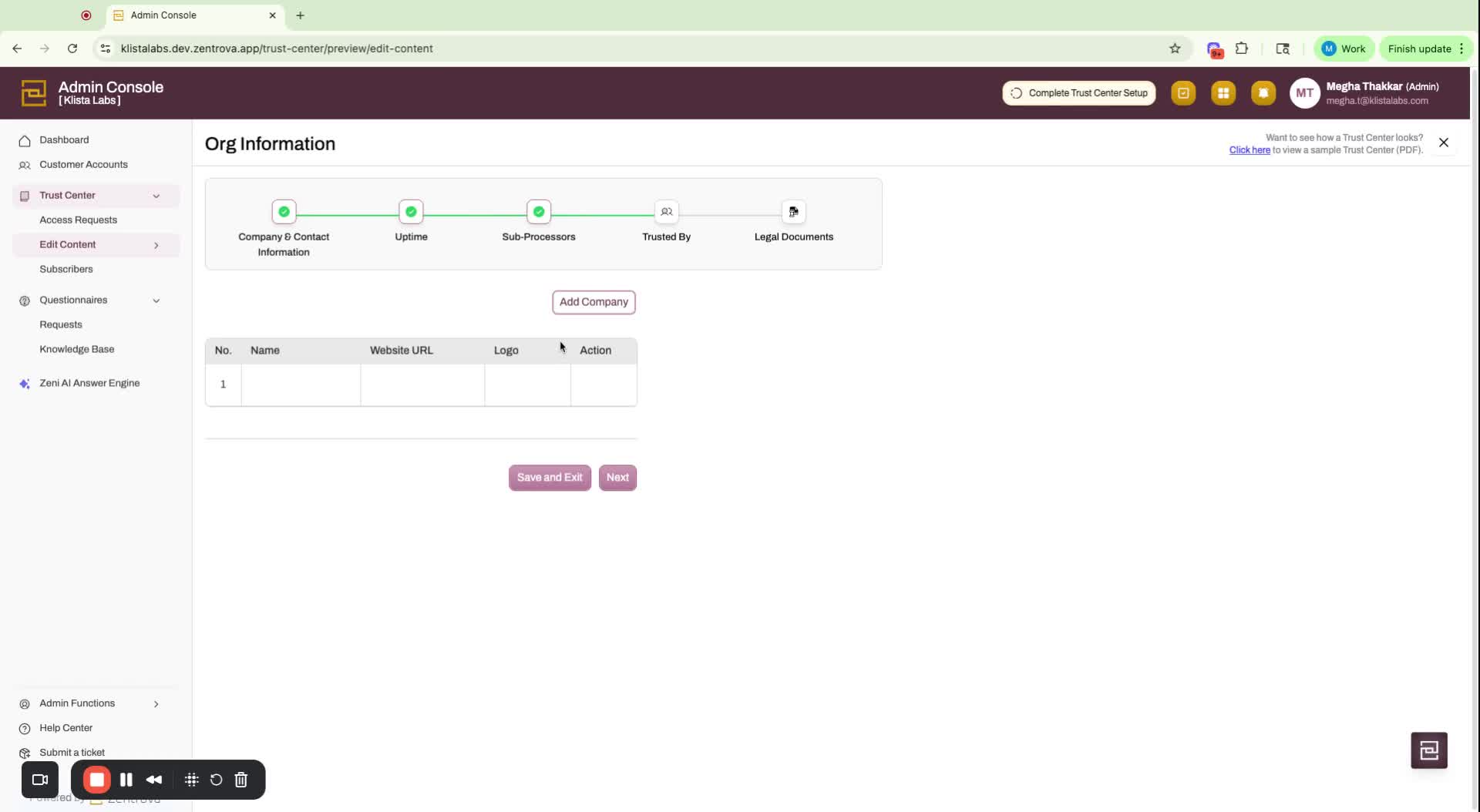Open the Subscribers page

(x=66, y=270)
